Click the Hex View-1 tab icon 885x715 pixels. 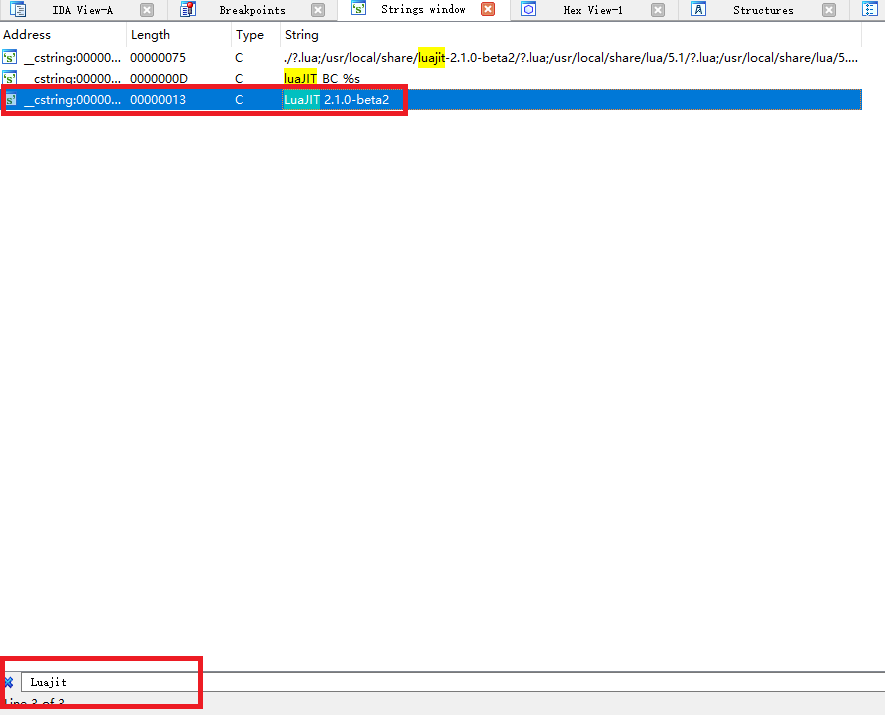click(x=528, y=10)
